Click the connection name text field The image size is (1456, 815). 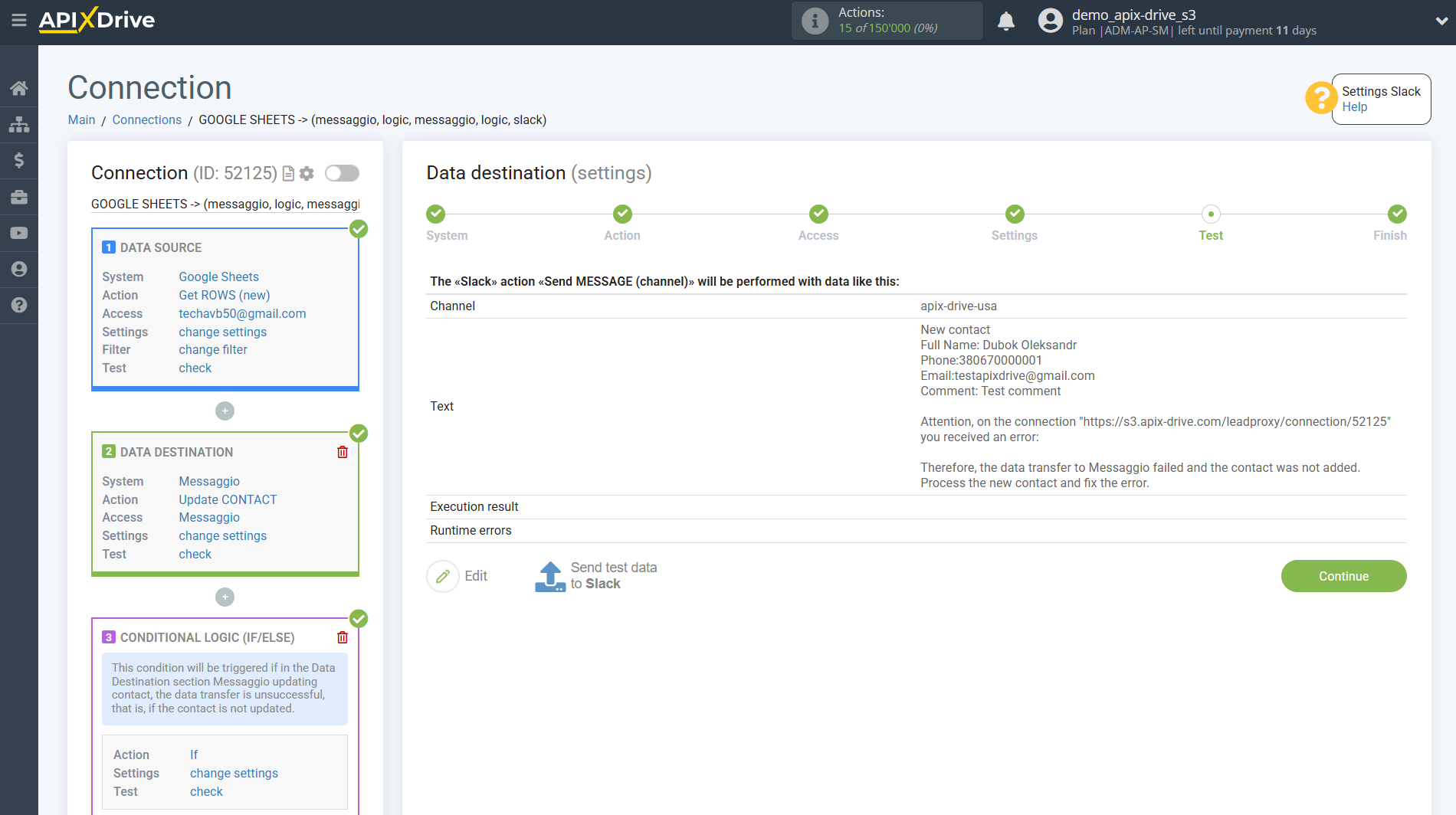click(225, 204)
